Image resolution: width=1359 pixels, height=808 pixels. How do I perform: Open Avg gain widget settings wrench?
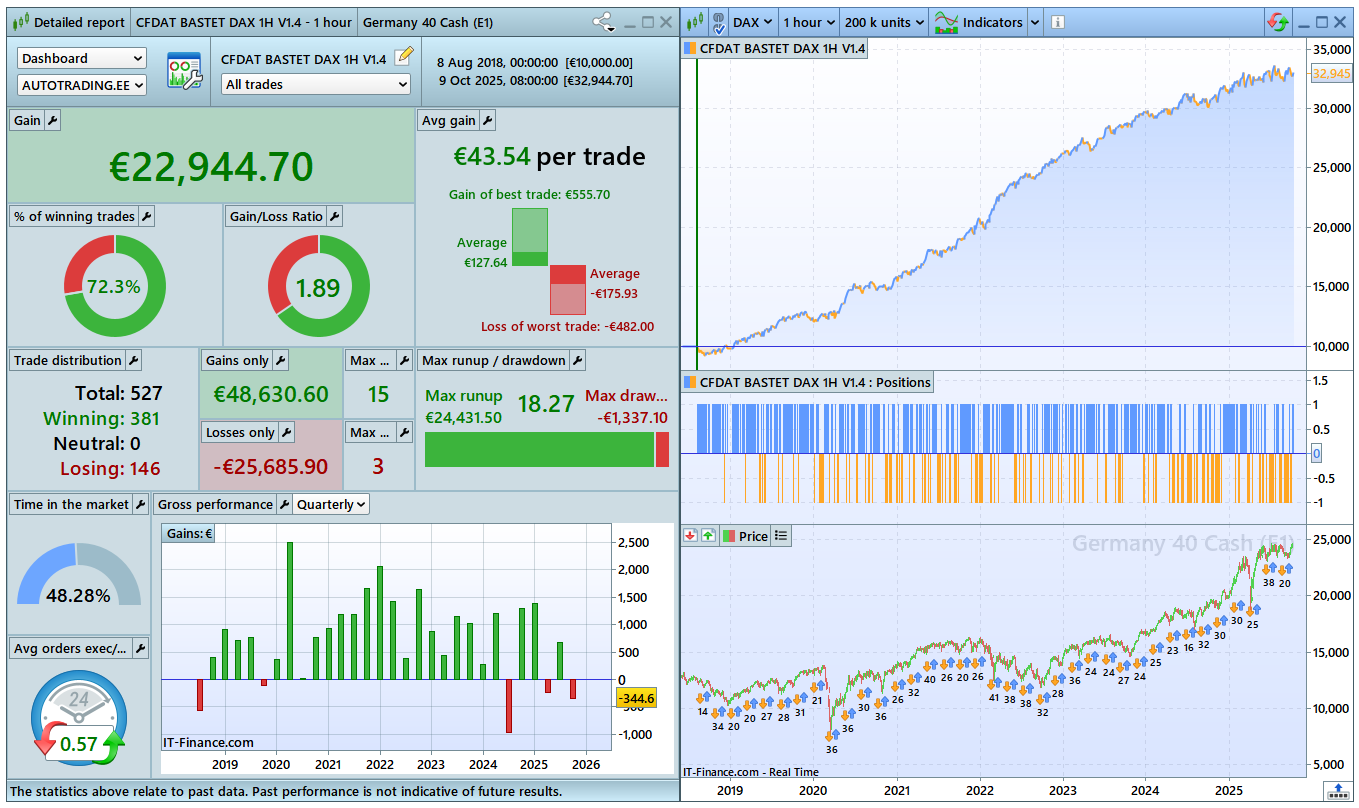pos(487,121)
